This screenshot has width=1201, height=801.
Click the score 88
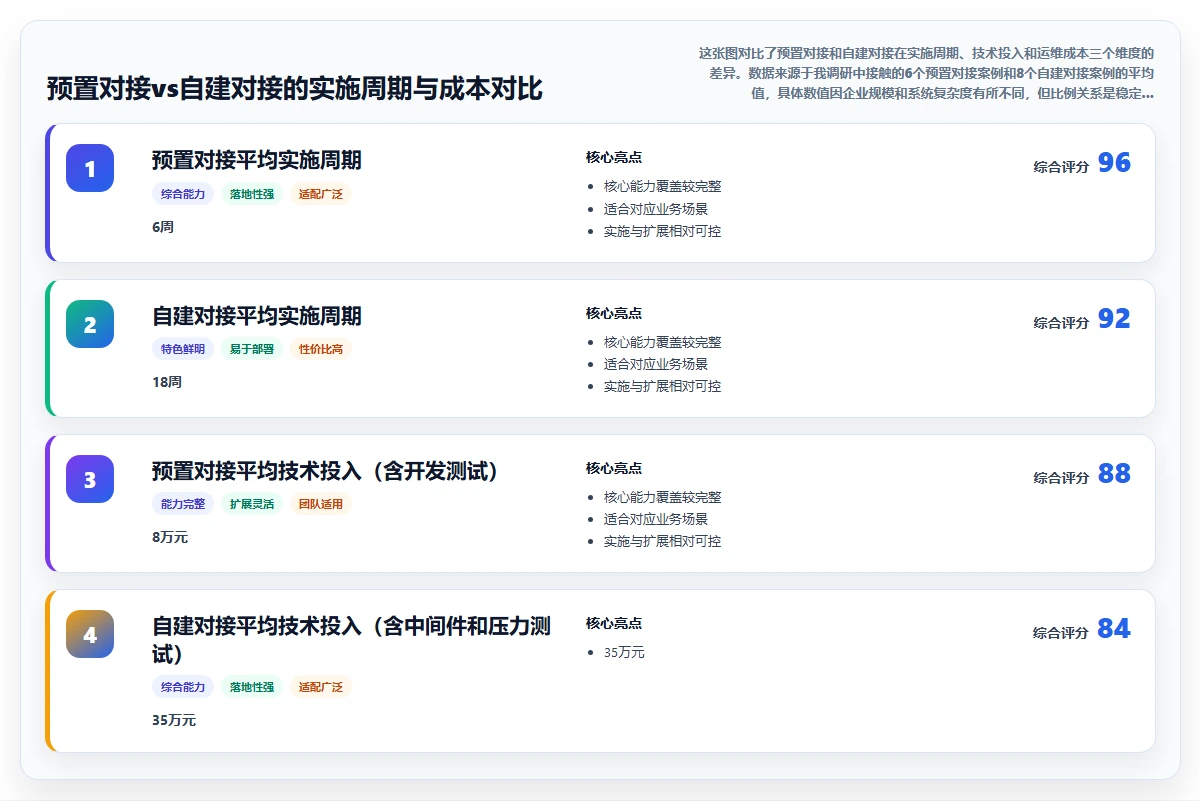1114,474
